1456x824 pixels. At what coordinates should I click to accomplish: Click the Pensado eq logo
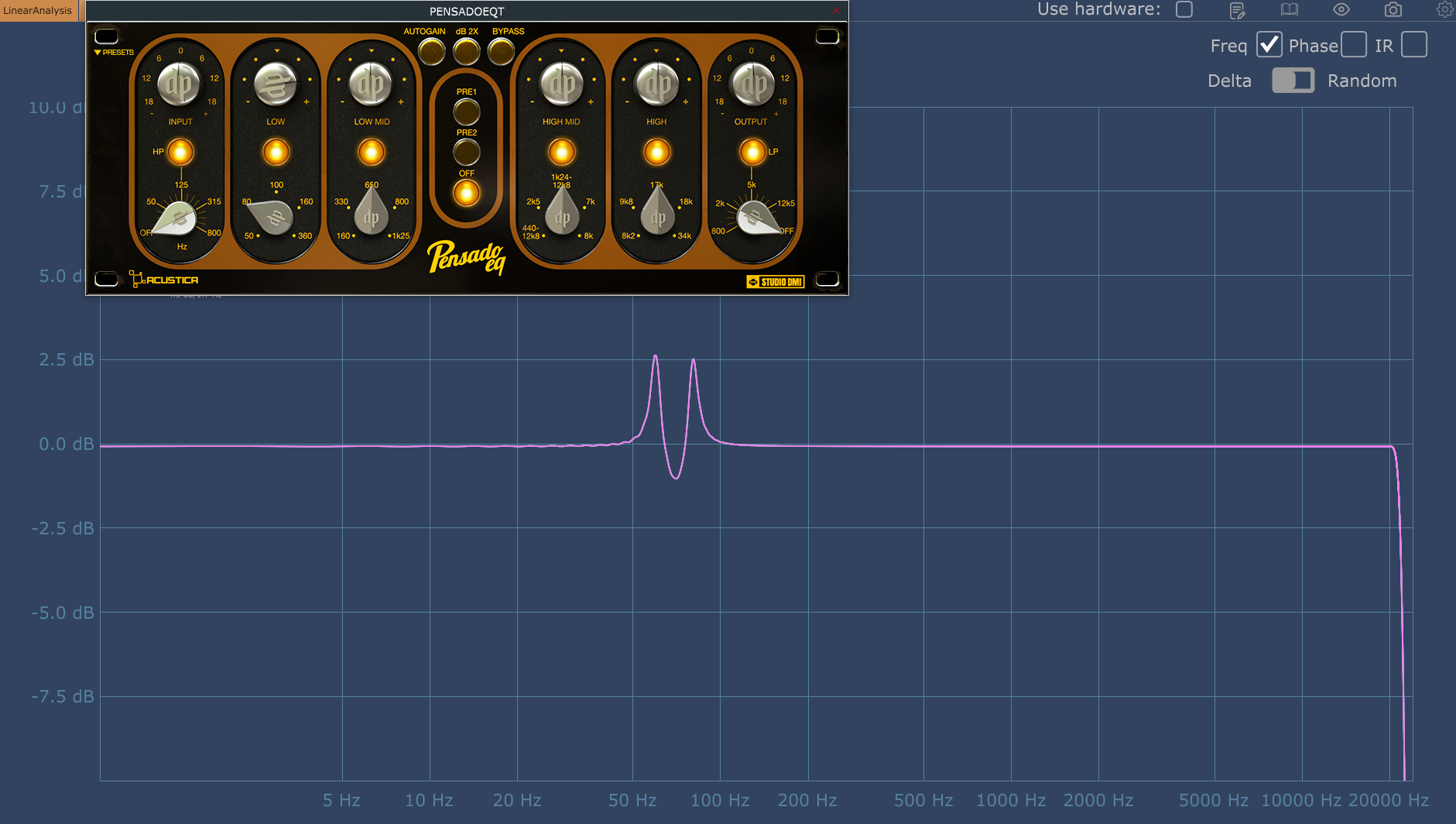pos(467,256)
